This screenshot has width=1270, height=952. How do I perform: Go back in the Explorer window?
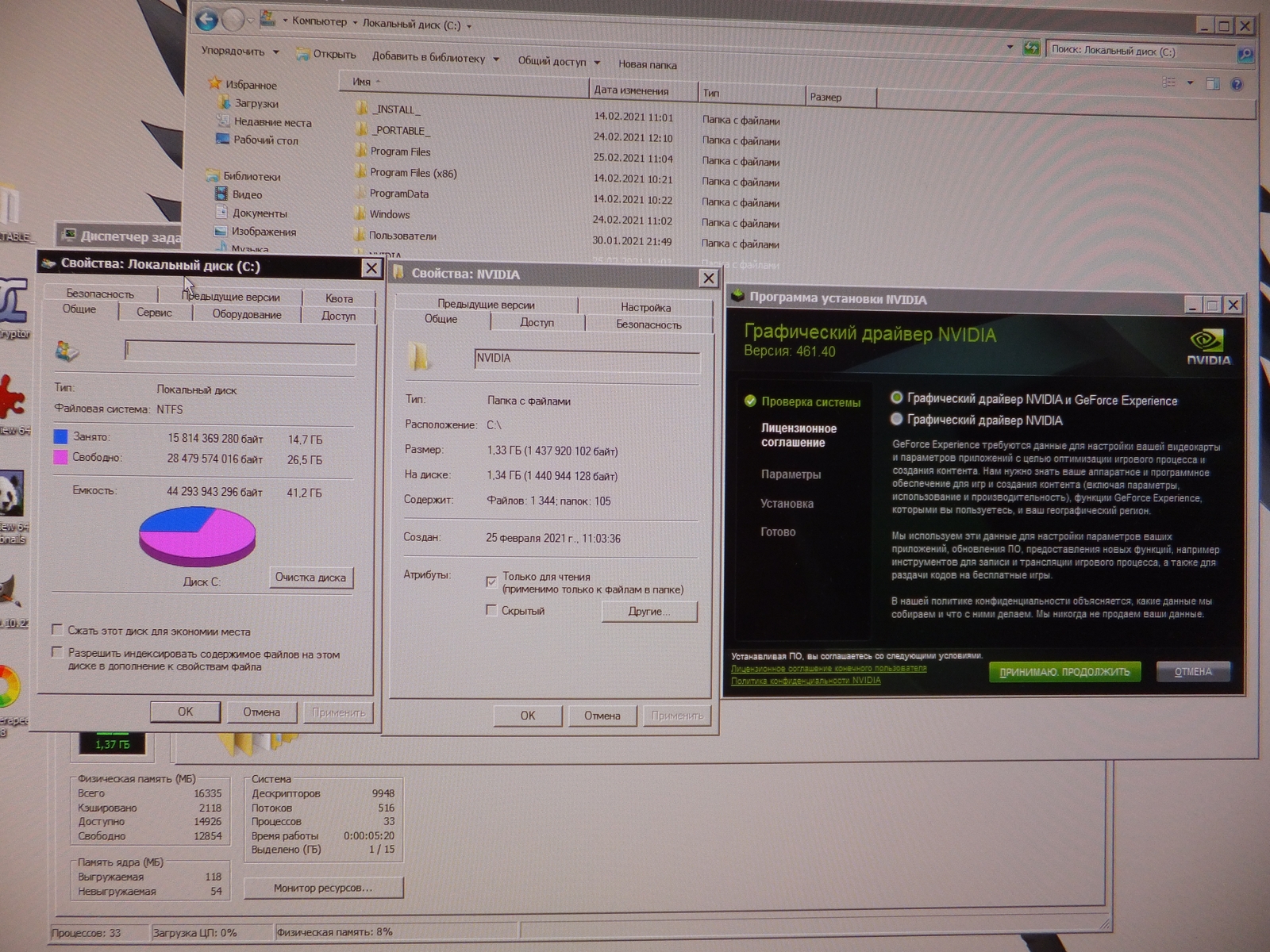click(206, 20)
